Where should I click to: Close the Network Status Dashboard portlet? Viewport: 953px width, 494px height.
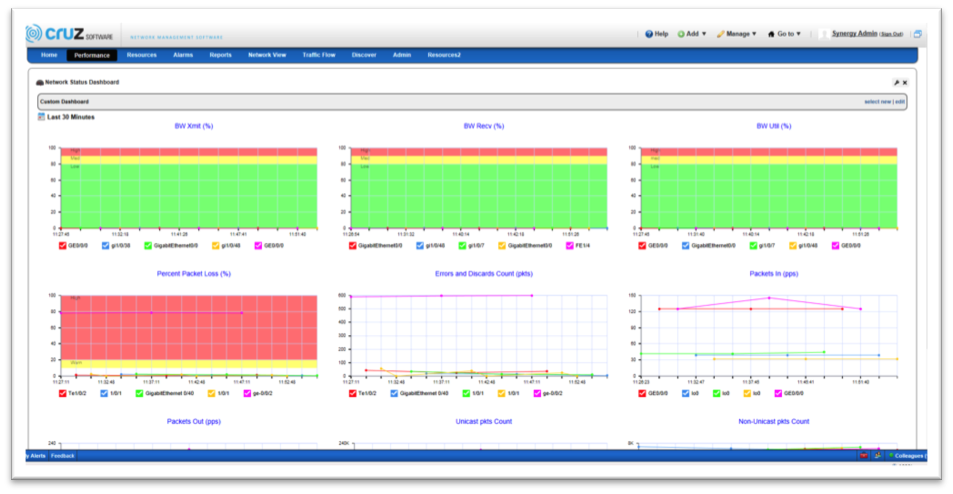click(x=904, y=83)
